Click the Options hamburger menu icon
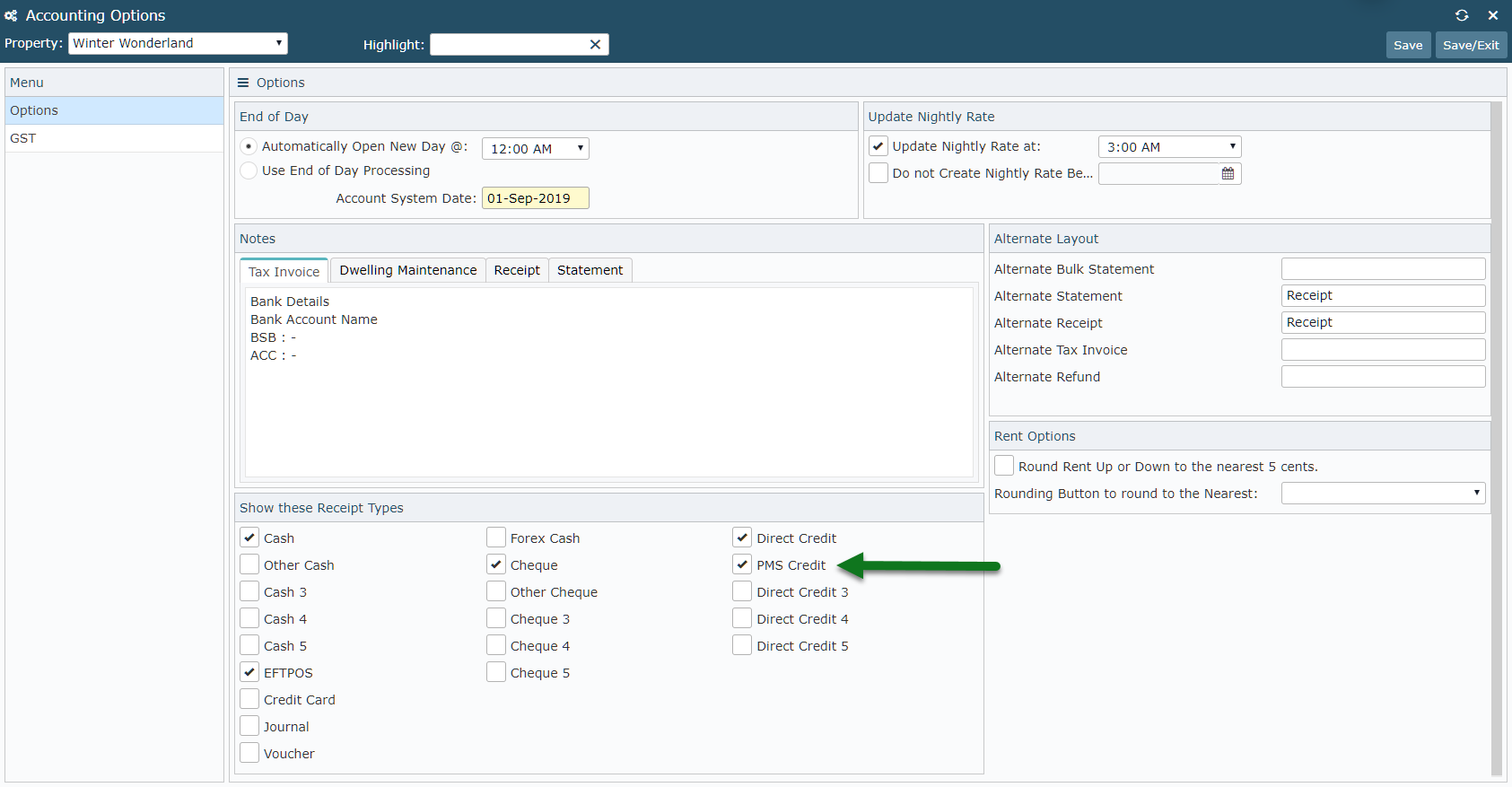Viewport: 1512px width, 787px height. (242, 83)
